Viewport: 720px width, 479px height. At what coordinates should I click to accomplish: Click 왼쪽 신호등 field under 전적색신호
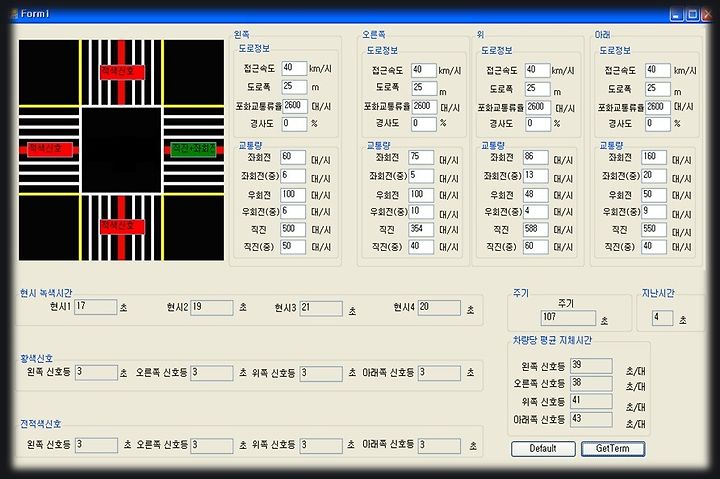[x=96, y=445]
